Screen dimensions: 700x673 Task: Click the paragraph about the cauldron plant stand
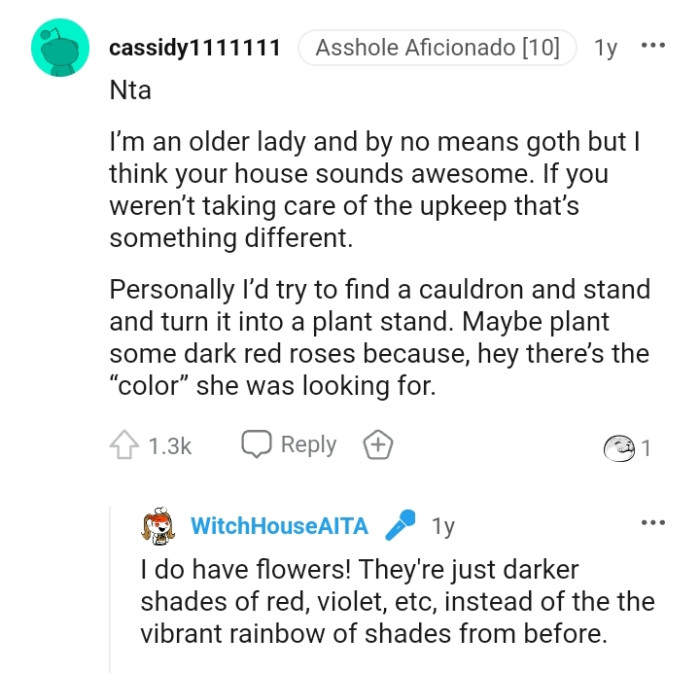(379, 337)
